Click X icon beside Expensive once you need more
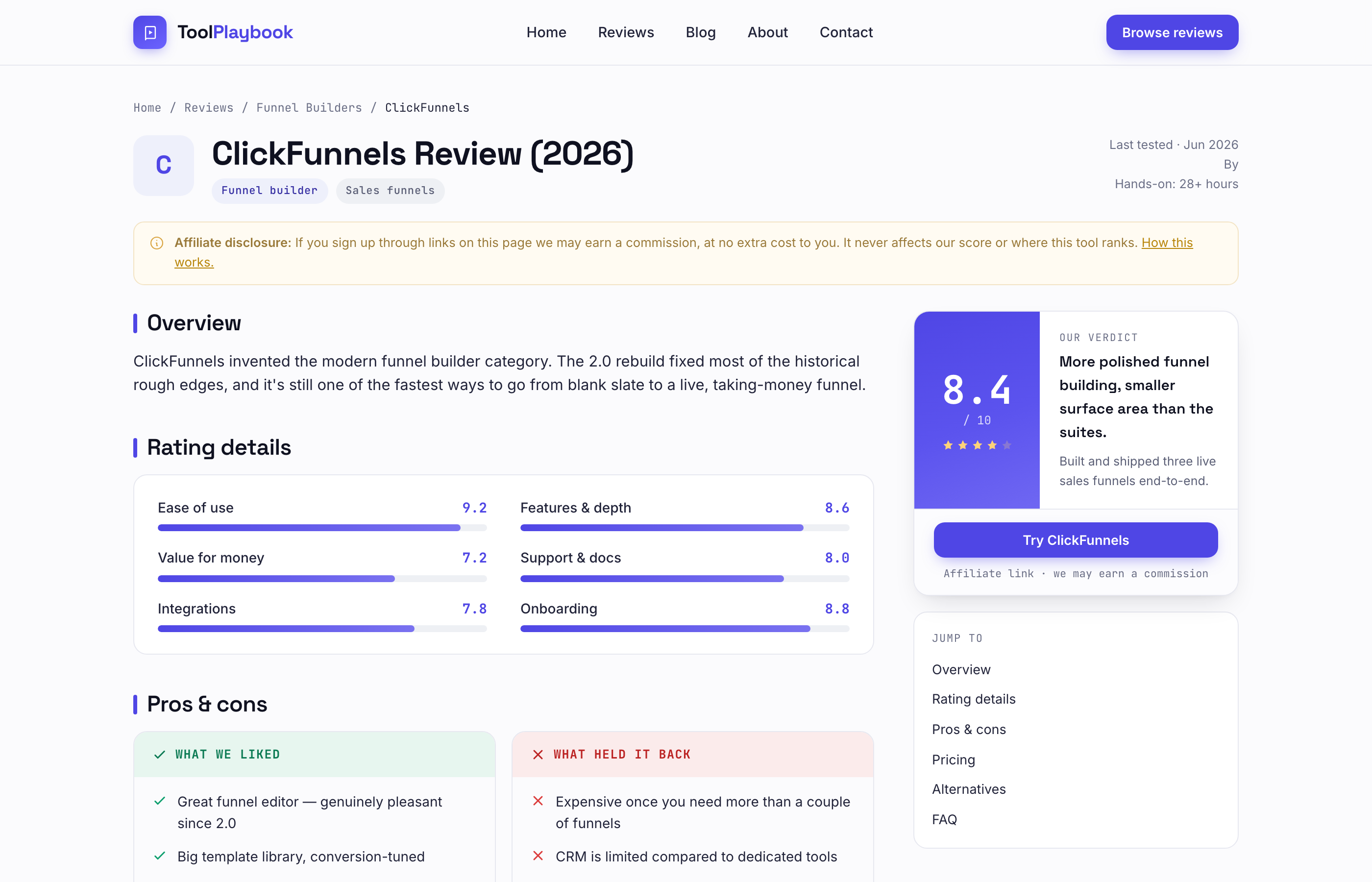The width and height of the screenshot is (1372, 882). [x=538, y=801]
